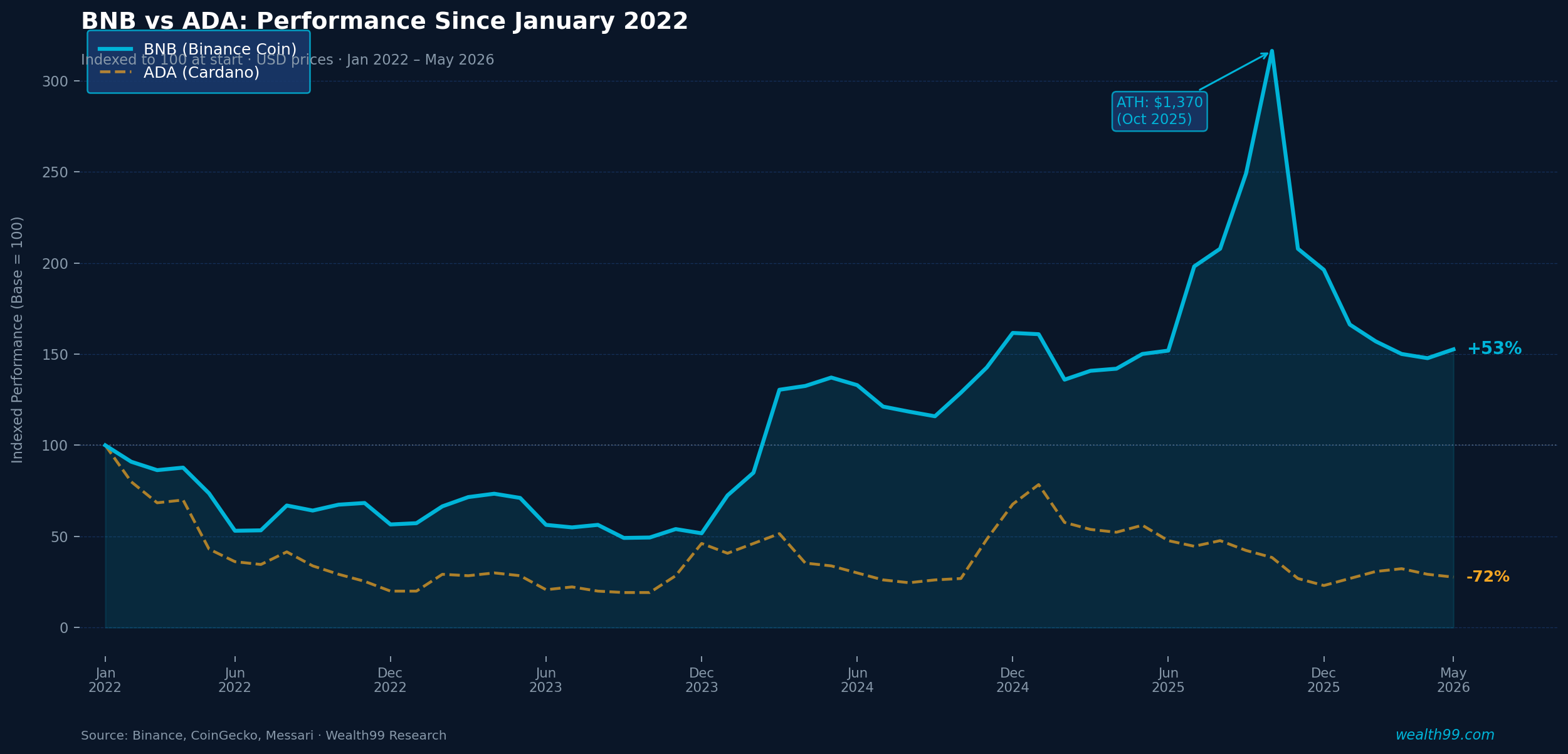Click the y-axis tick label '250'

pyautogui.click(x=55, y=172)
